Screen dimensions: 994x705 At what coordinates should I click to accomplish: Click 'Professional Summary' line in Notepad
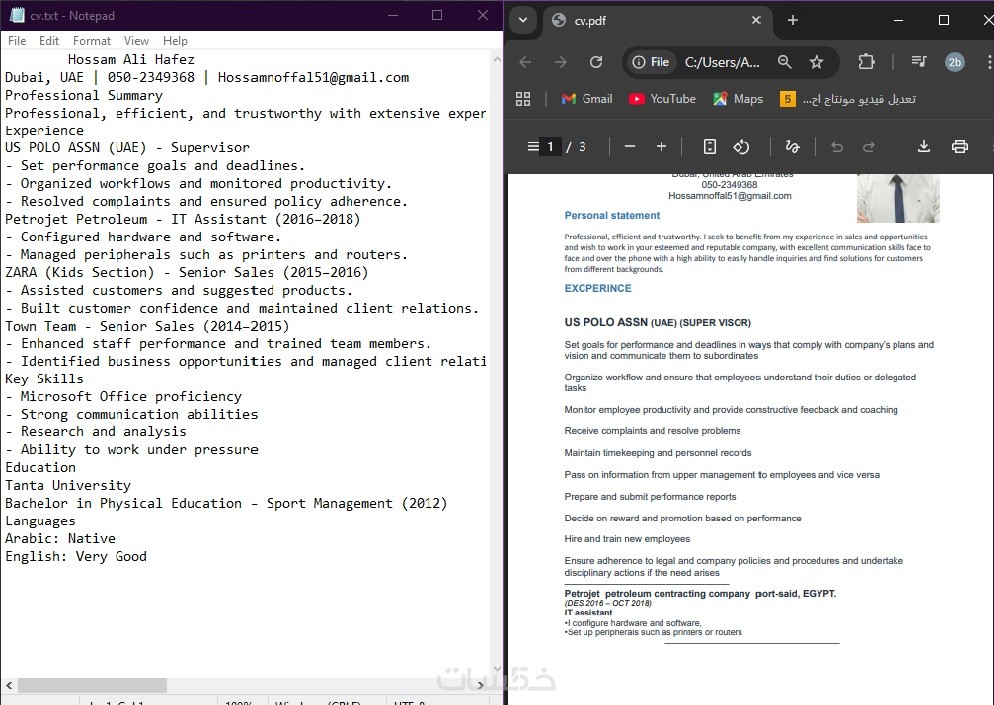click(84, 96)
